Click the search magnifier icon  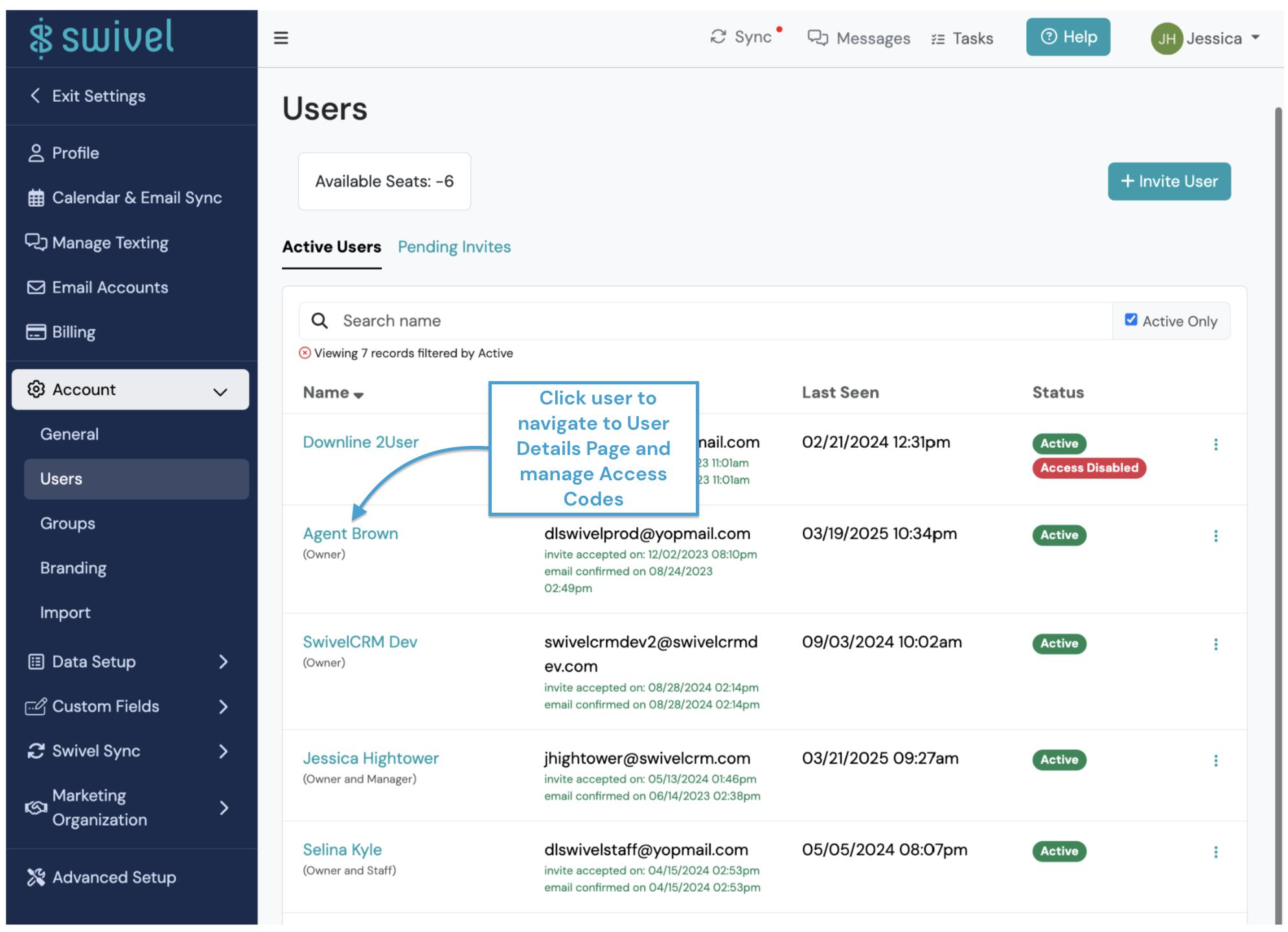point(319,321)
